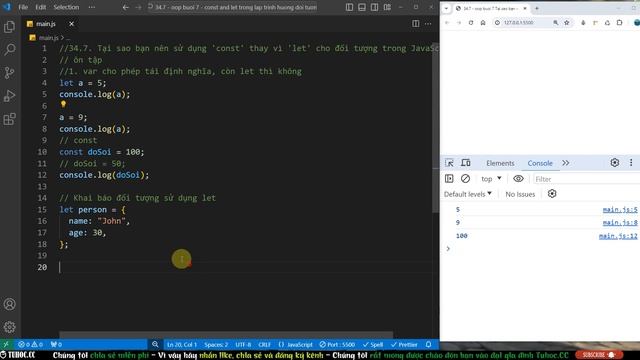Open Manage gear in VS Code activity bar
This screenshot has height=360, width=640.
coord(9,327)
